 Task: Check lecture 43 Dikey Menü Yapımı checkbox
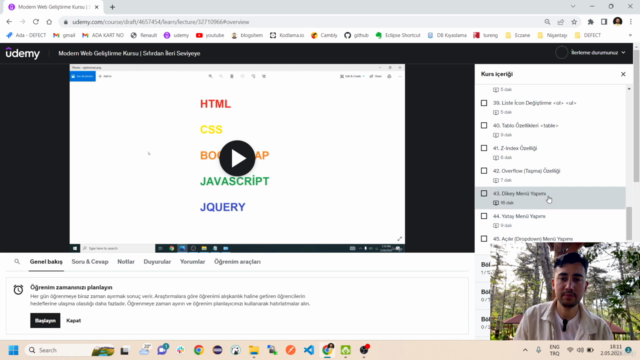tap(484, 193)
